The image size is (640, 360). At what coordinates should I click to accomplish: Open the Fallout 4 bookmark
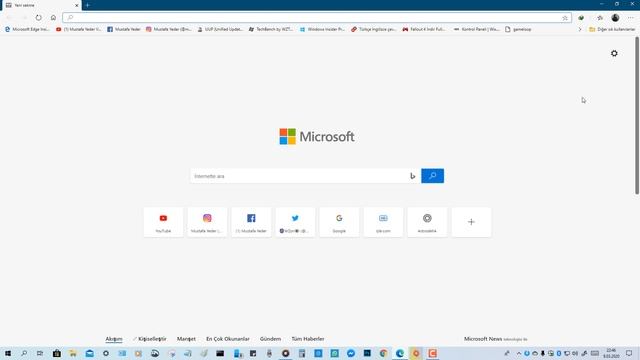point(424,29)
